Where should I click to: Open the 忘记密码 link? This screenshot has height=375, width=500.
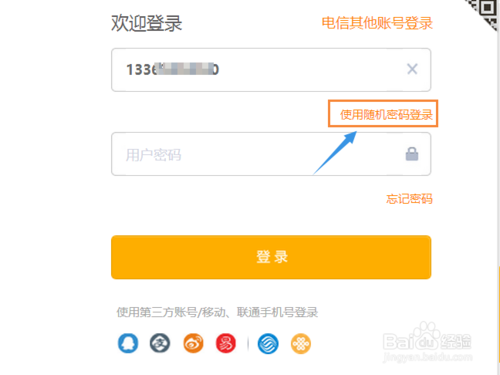point(409,199)
